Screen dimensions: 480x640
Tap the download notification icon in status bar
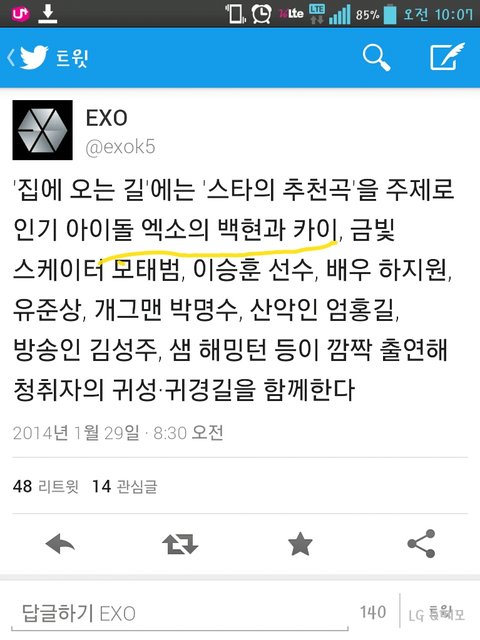pos(48,13)
